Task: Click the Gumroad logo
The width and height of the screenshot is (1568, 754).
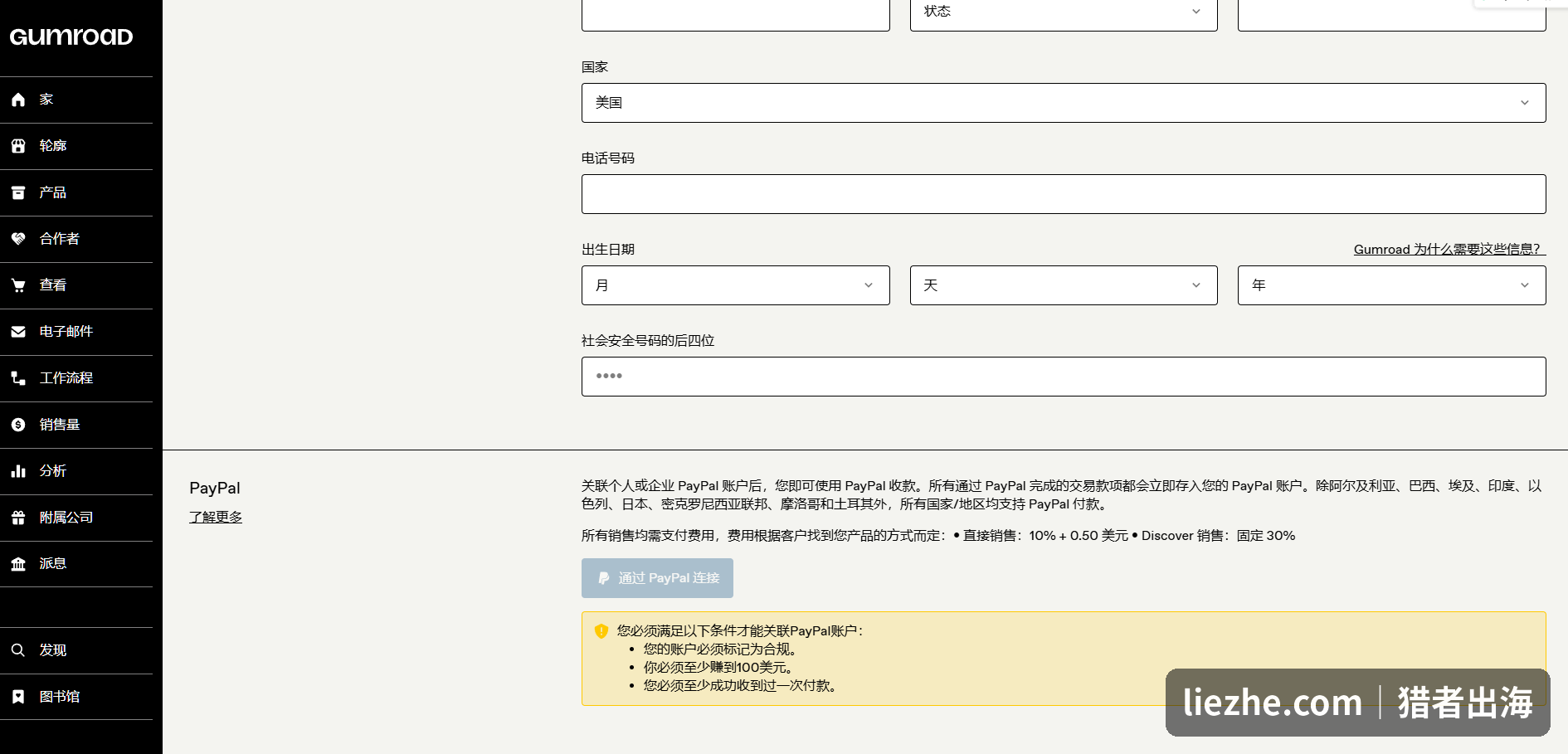Action: (x=71, y=36)
